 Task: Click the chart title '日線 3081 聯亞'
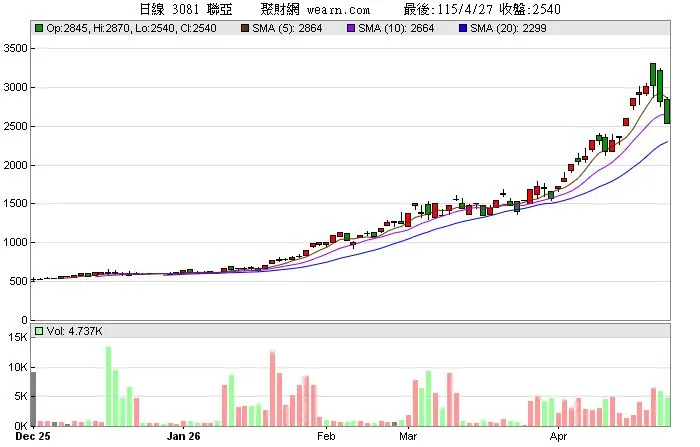[186, 9]
